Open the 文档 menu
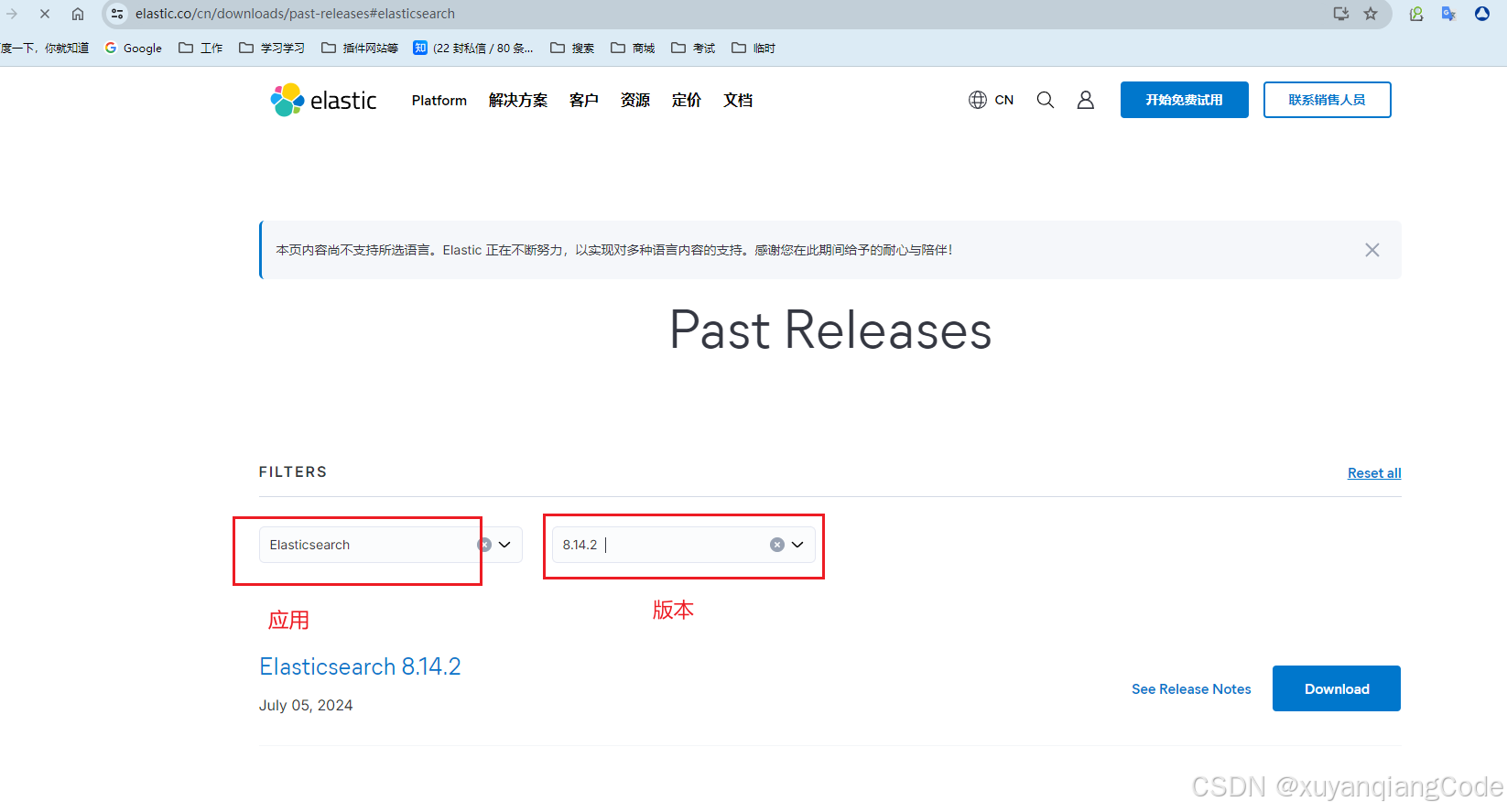Viewport: 1507px width, 812px height. coord(738,101)
